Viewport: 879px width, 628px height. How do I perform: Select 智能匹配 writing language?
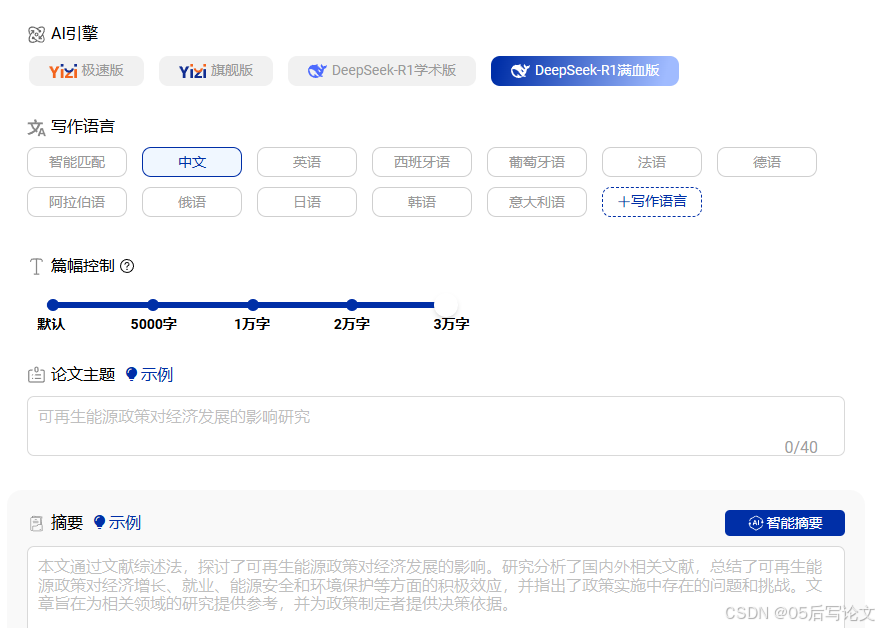coord(77,162)
